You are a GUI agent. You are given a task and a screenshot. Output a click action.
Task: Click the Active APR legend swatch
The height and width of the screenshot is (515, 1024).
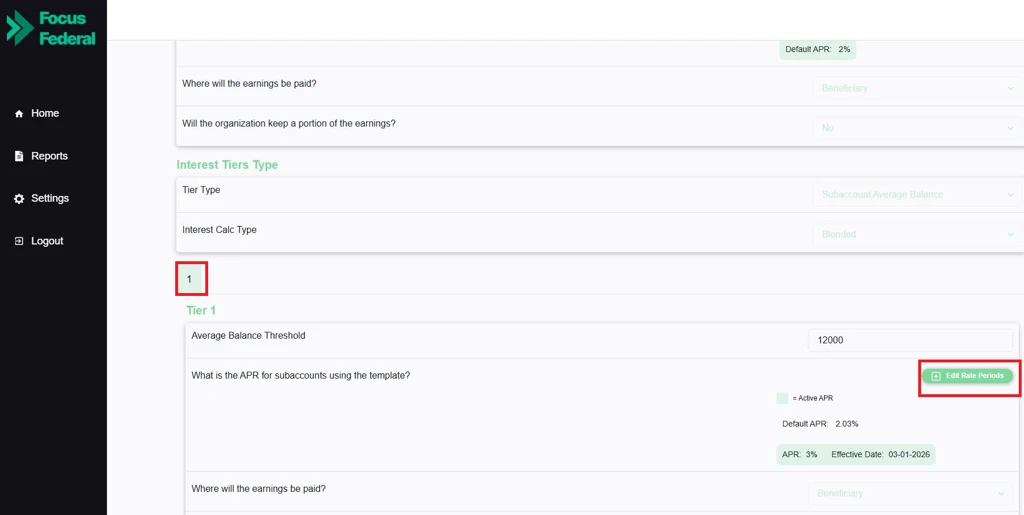782,398
